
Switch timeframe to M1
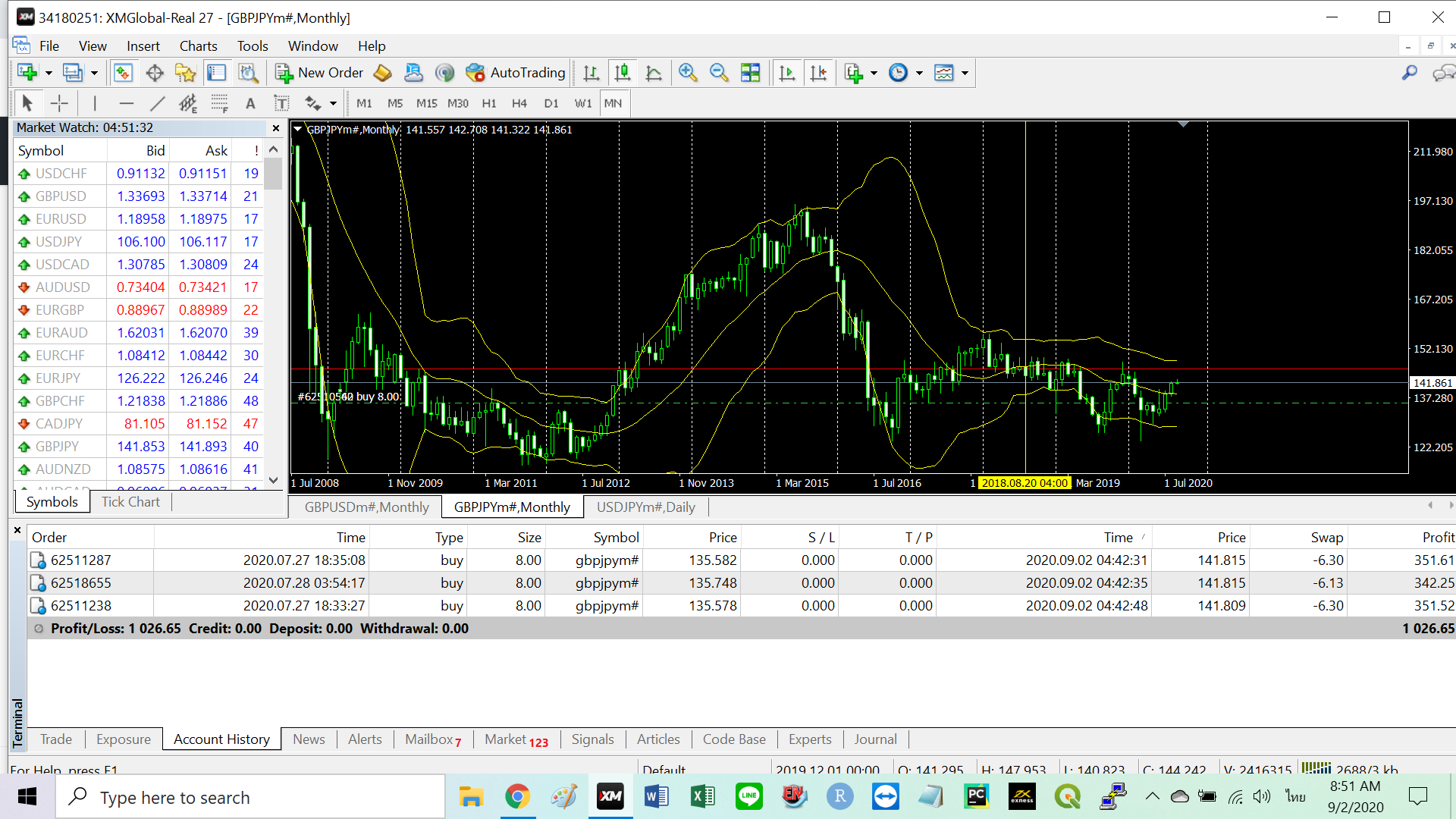pyautogui.click(x=364, y=103)
